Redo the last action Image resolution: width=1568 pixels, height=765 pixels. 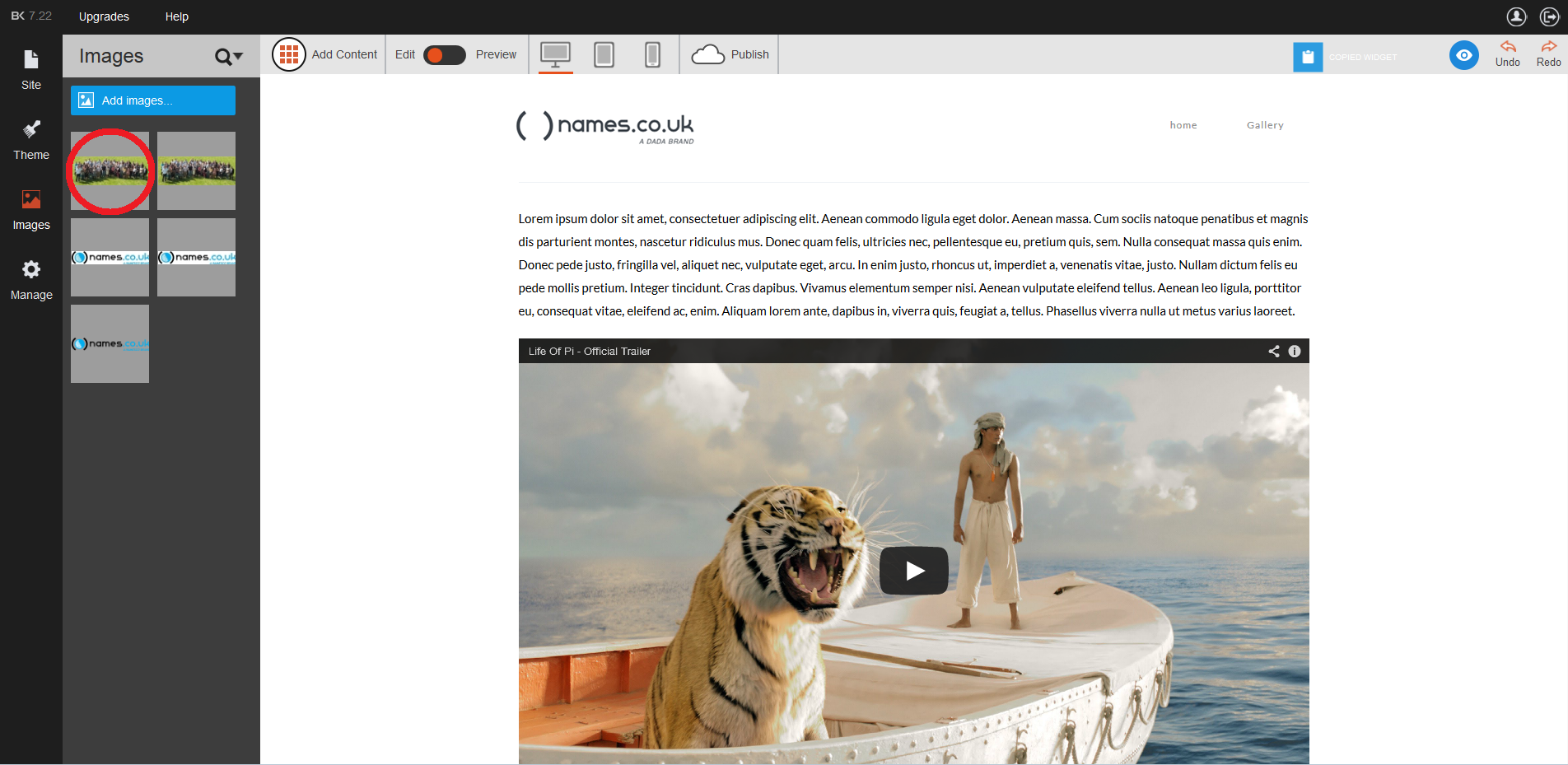pos(1549,54)
